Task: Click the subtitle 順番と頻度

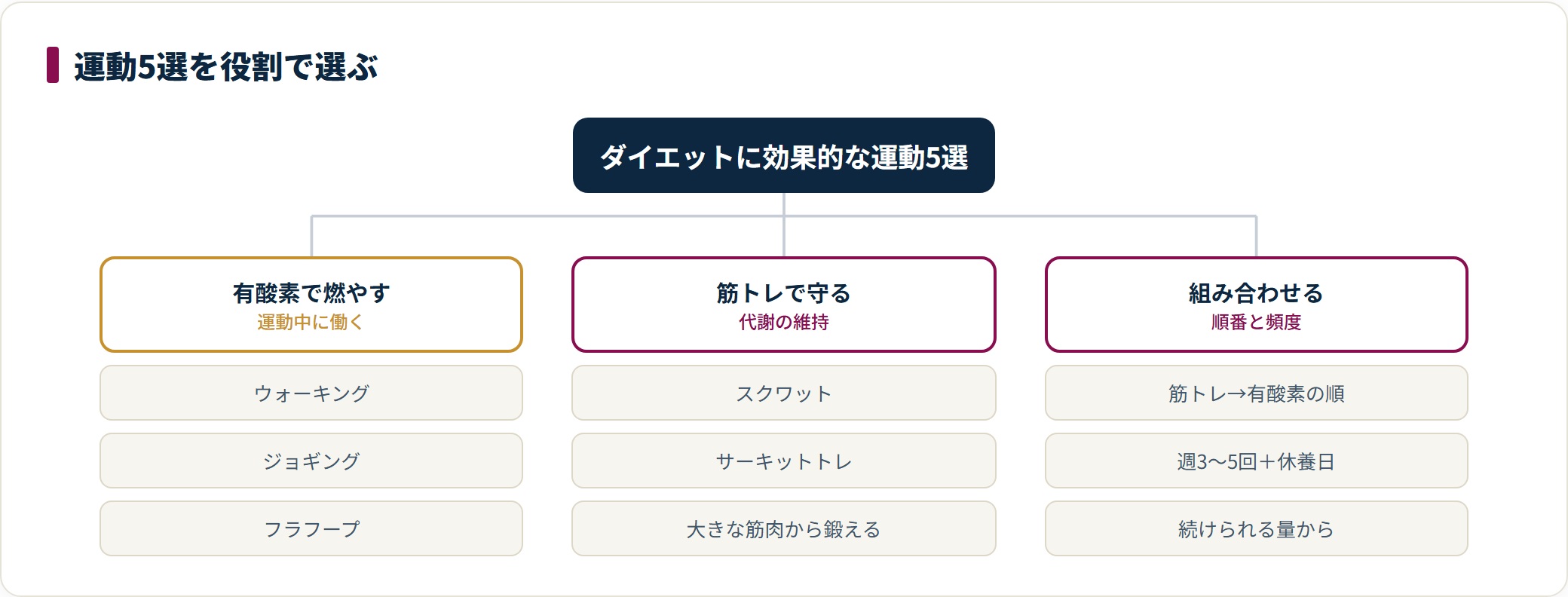Action: point(1256,322)
